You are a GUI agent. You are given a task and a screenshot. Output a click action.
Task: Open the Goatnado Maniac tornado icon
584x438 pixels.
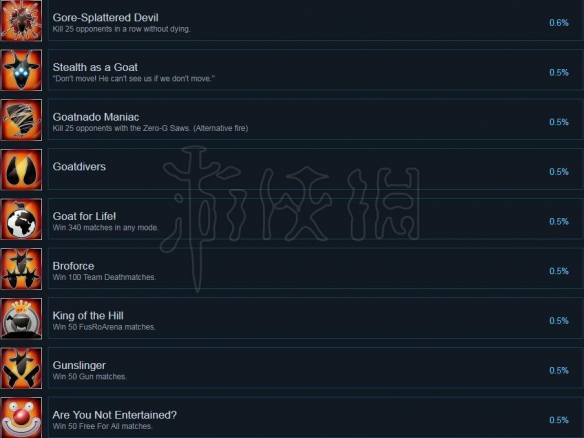(x=21, y=120)
